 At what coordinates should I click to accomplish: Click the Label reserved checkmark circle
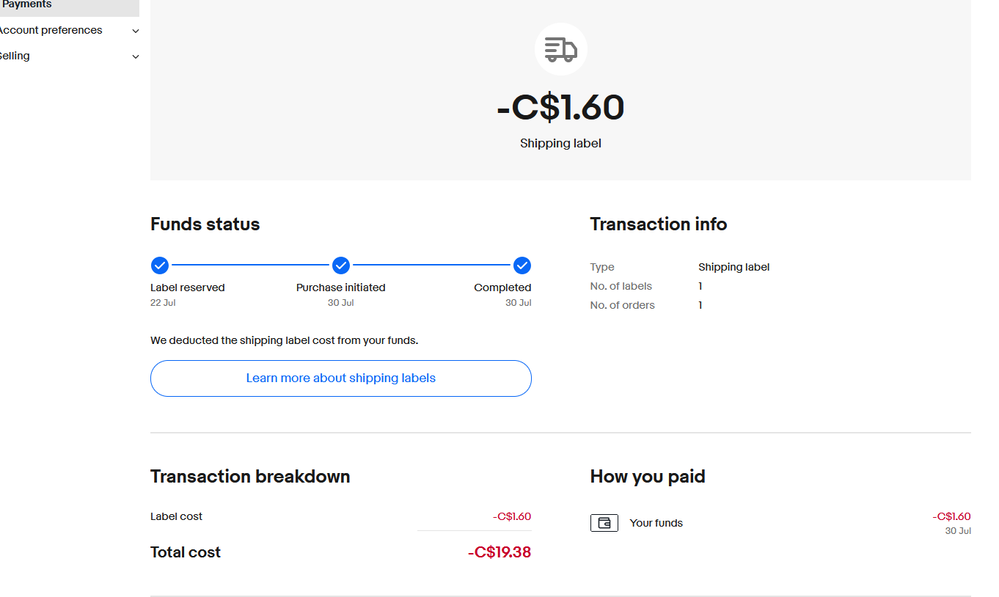[x=159, y=265]
